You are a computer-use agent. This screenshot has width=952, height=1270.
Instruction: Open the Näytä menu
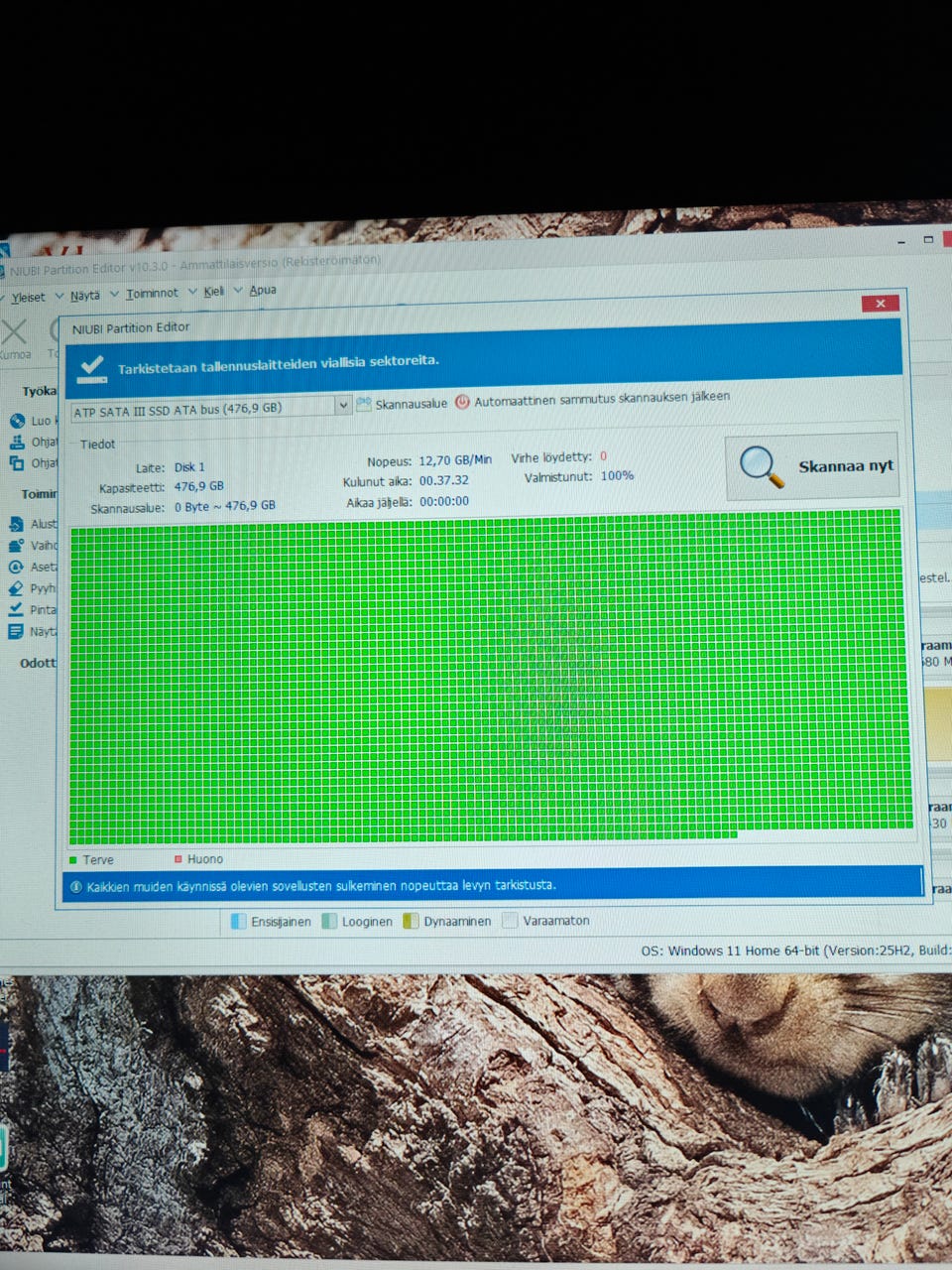point(85,296)
